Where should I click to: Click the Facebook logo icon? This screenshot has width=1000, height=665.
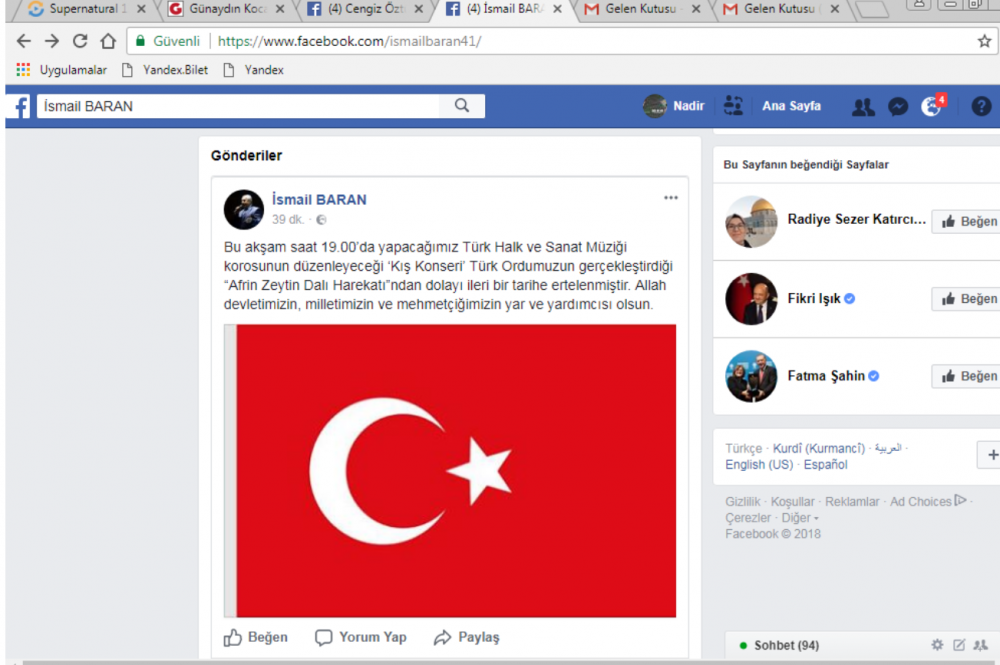(17, 106)
